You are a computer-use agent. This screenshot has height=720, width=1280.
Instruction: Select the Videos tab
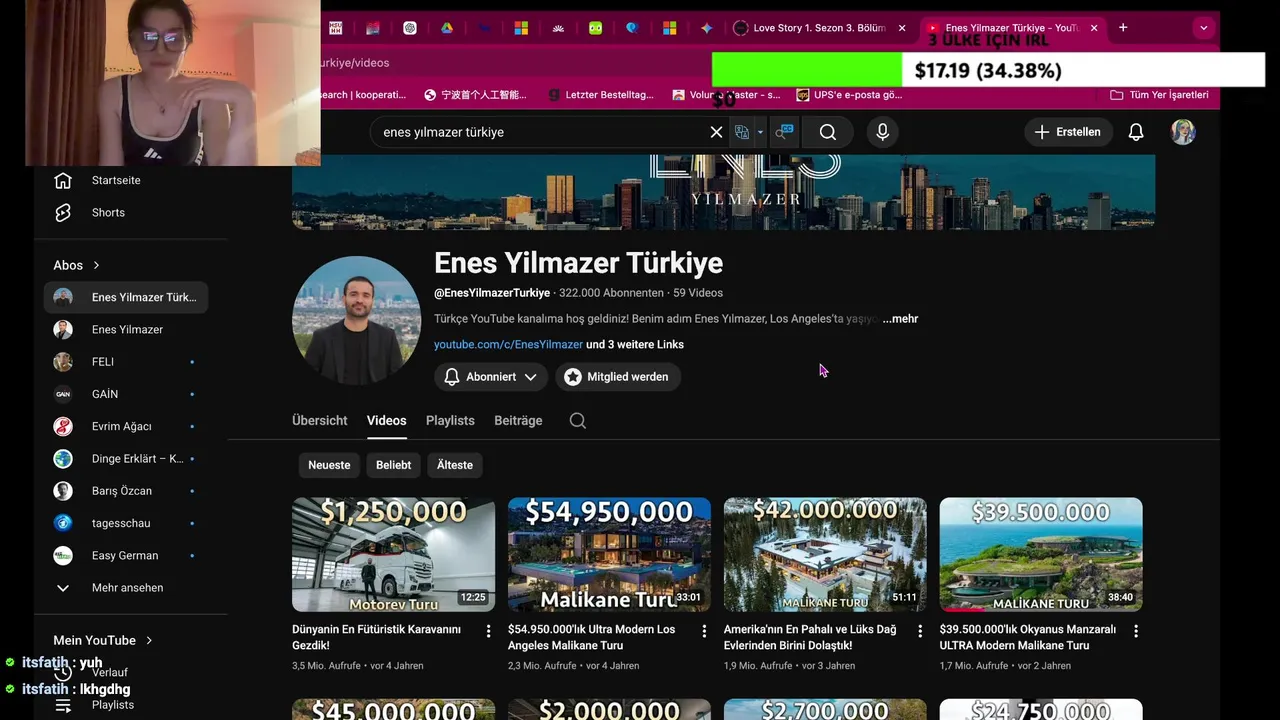pyautogui.click(x=386, y=421)
